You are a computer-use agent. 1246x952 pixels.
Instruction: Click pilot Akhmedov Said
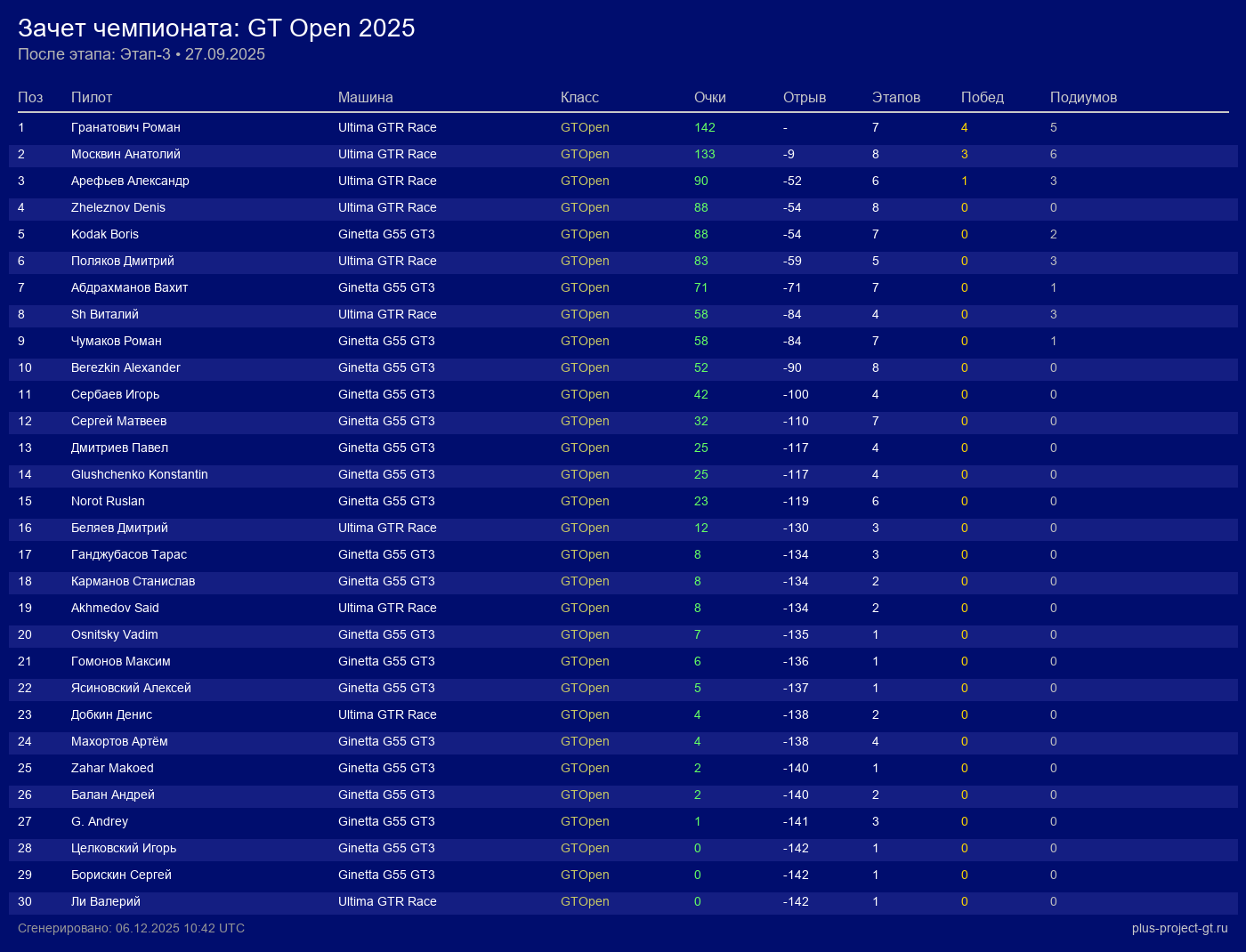[x=115, y=608]
